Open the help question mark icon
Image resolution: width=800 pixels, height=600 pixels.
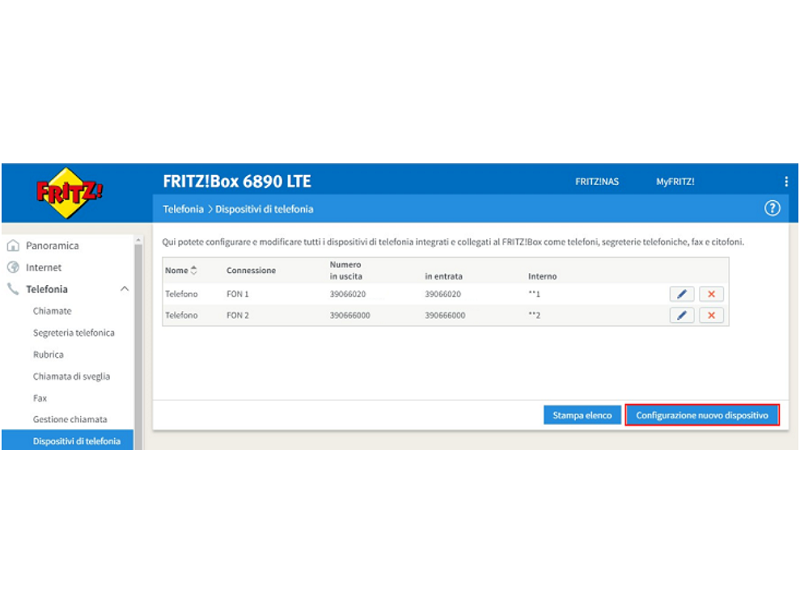tap(772, 208)
